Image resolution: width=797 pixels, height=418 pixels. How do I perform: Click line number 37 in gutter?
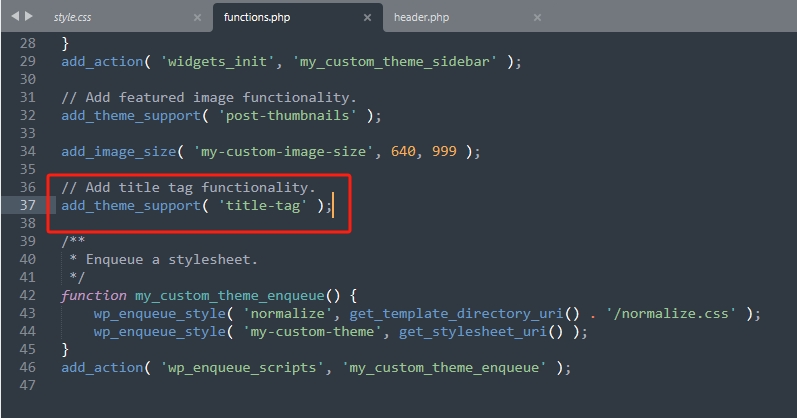click(27, 205)
